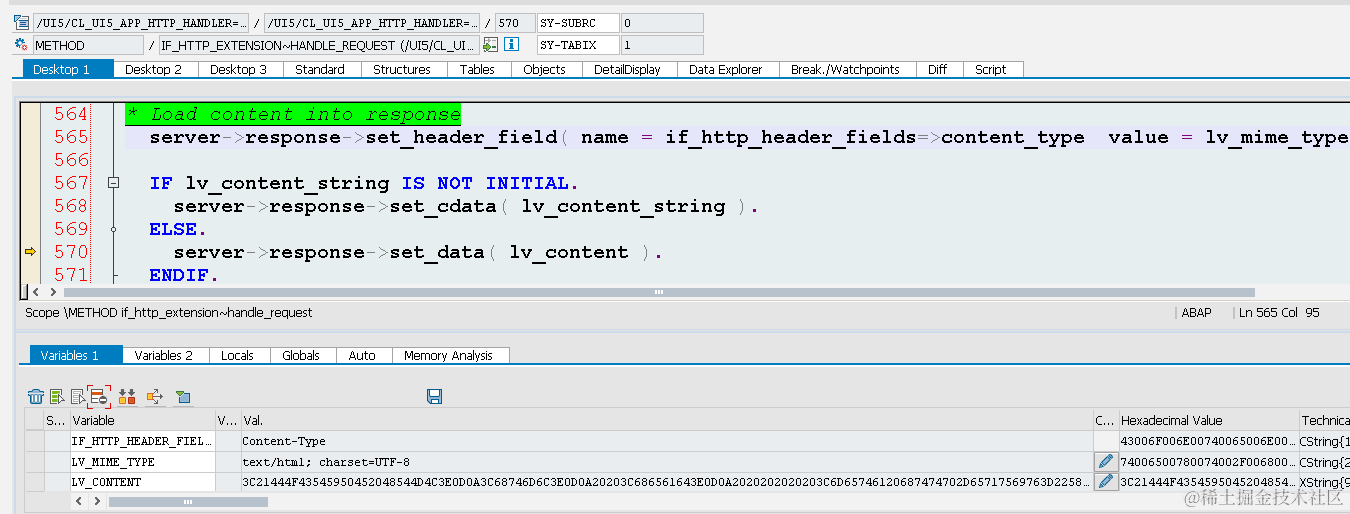Collapse the IF block at line 567
1350x514 pixels.
click(113, 183)
